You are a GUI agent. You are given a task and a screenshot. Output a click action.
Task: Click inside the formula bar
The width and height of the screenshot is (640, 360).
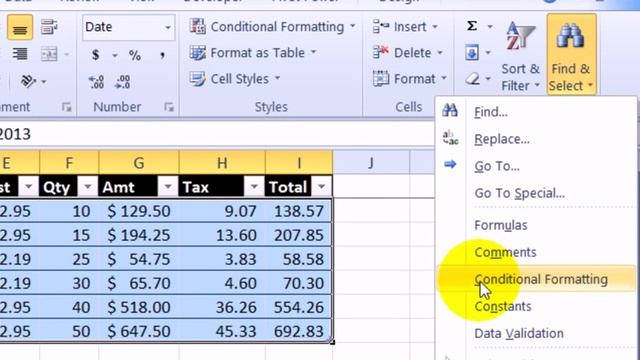point(216,134)
